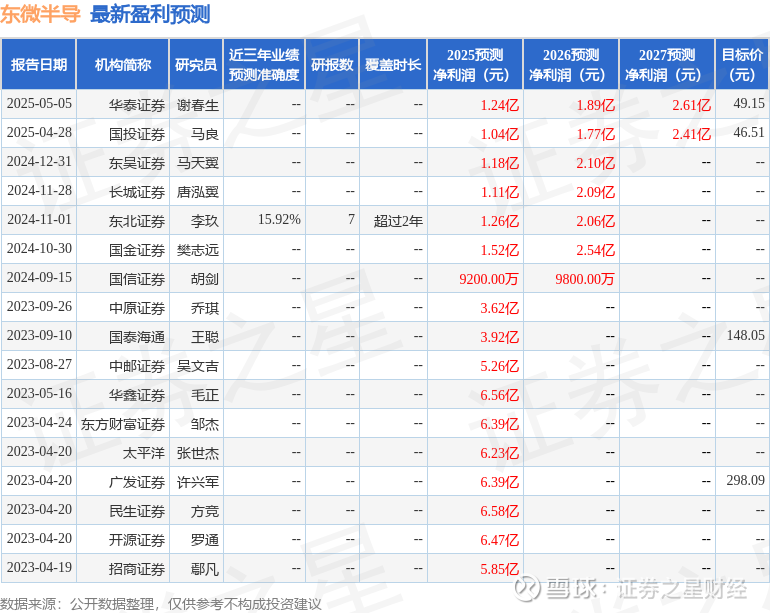Click the 数据来源 disclaimer footer text
770x613 pixels.
pyautogui.click(x=161, y=604)
